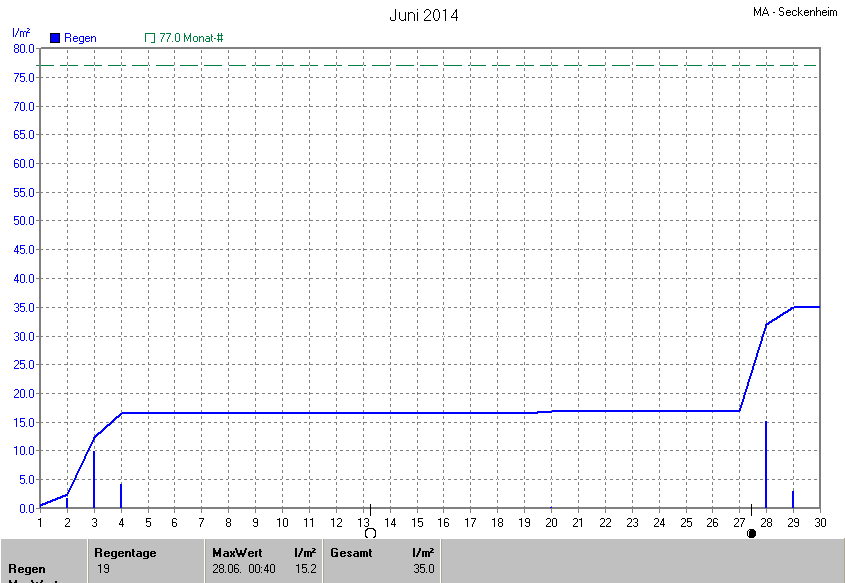This screenshot has height=583, width=845.
Task: Click the new moon symbol near day 27
Action: click(x=751, y=534)
